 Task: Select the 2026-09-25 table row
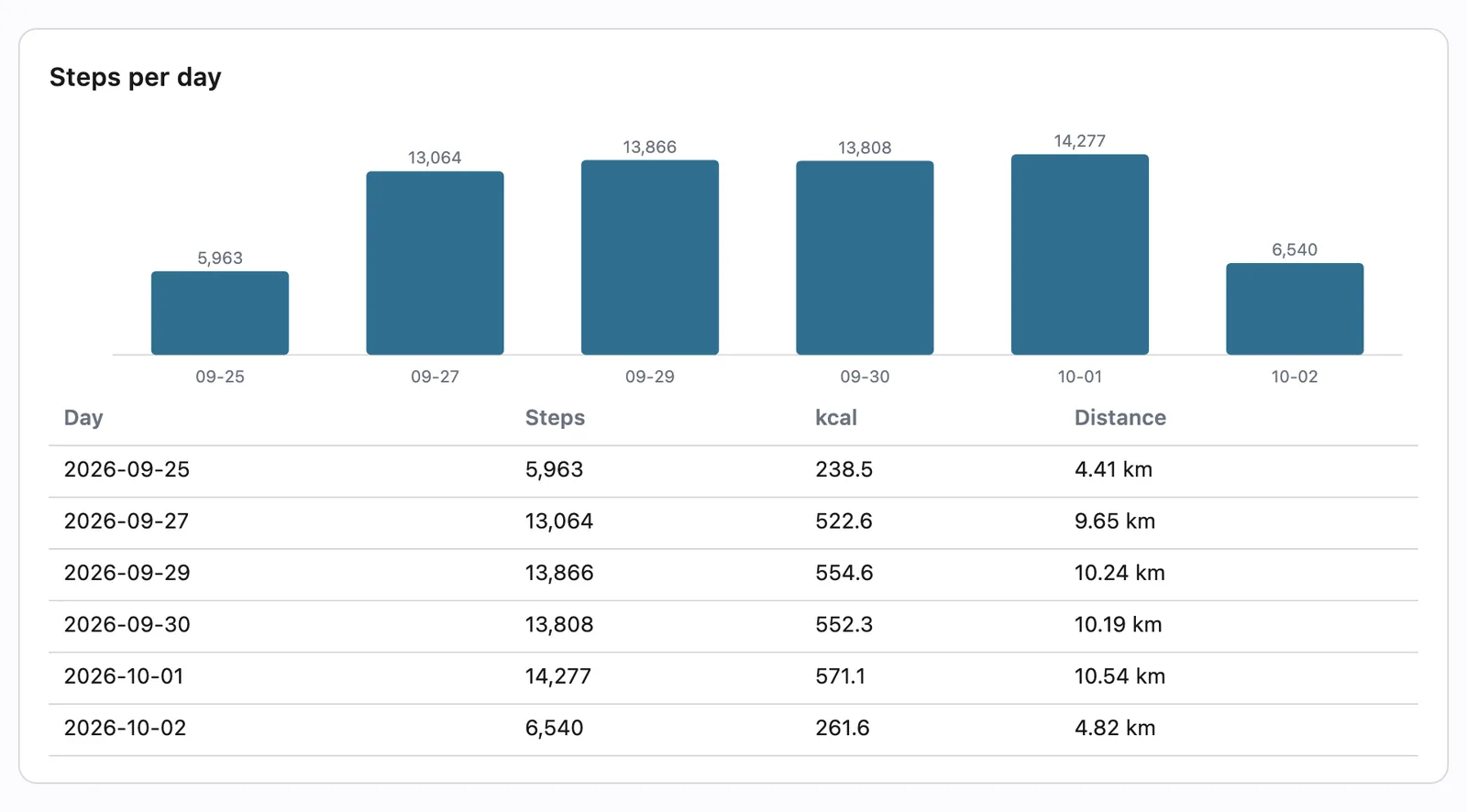[x=733, y=471]
